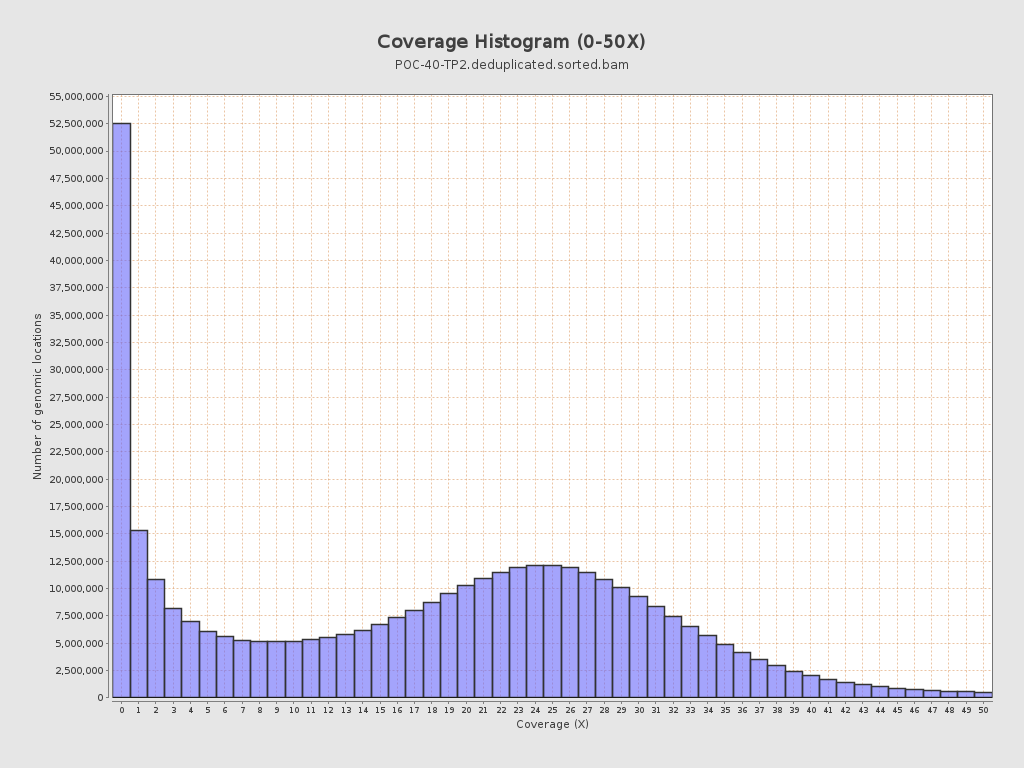Click the x-axis tick label 38
The width and height of the screenshot is (1024, 768).
(x=776, y=710)
